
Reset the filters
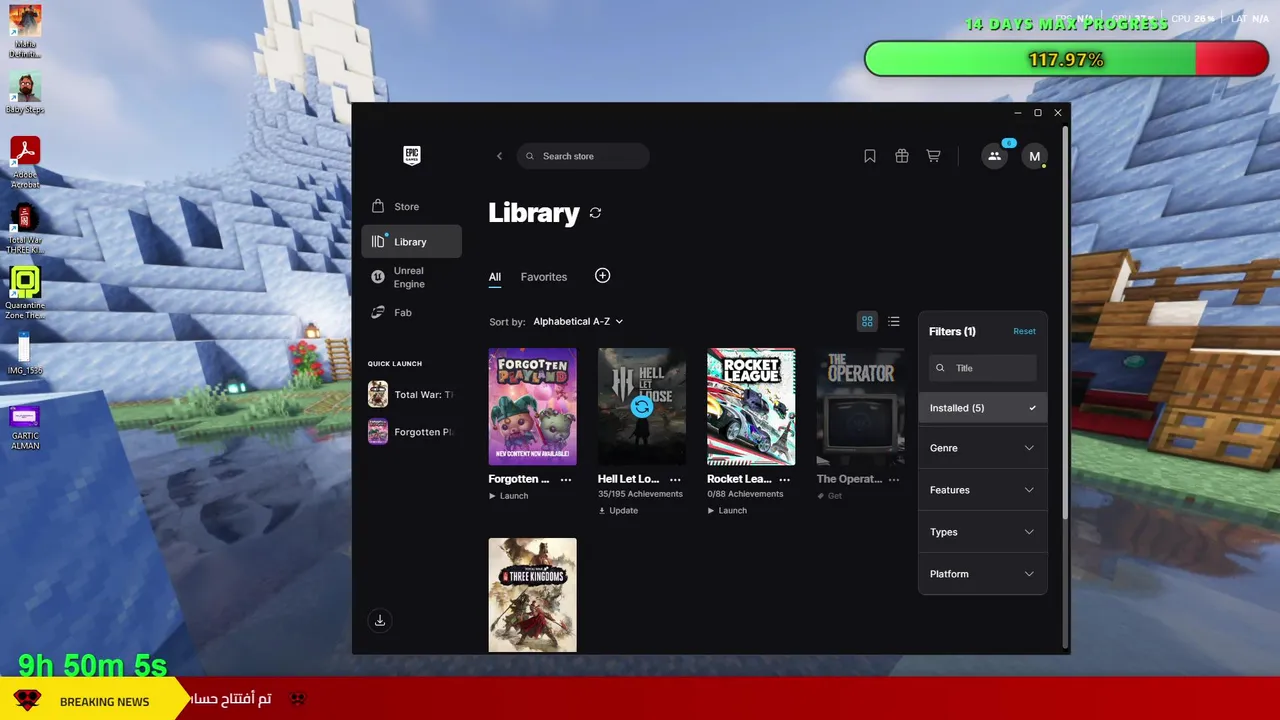[1024, 331]
